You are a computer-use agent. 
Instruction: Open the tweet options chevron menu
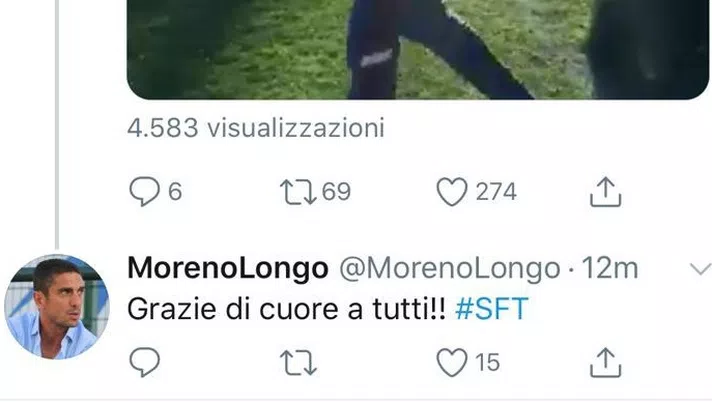[x=701, y=269]
